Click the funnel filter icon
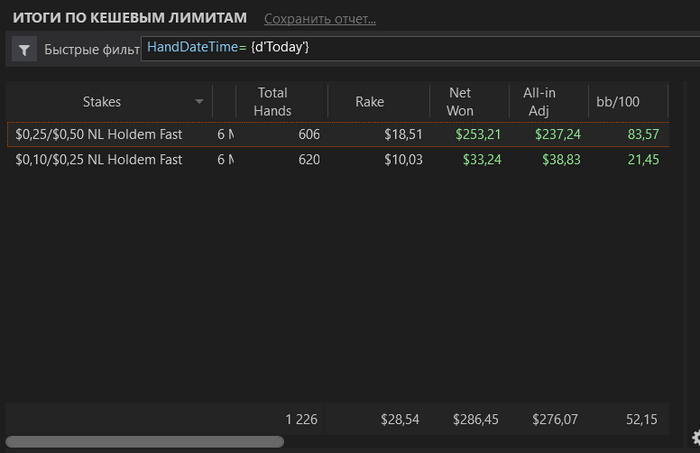Screen dimensions: 700x453 coord(24,48)
